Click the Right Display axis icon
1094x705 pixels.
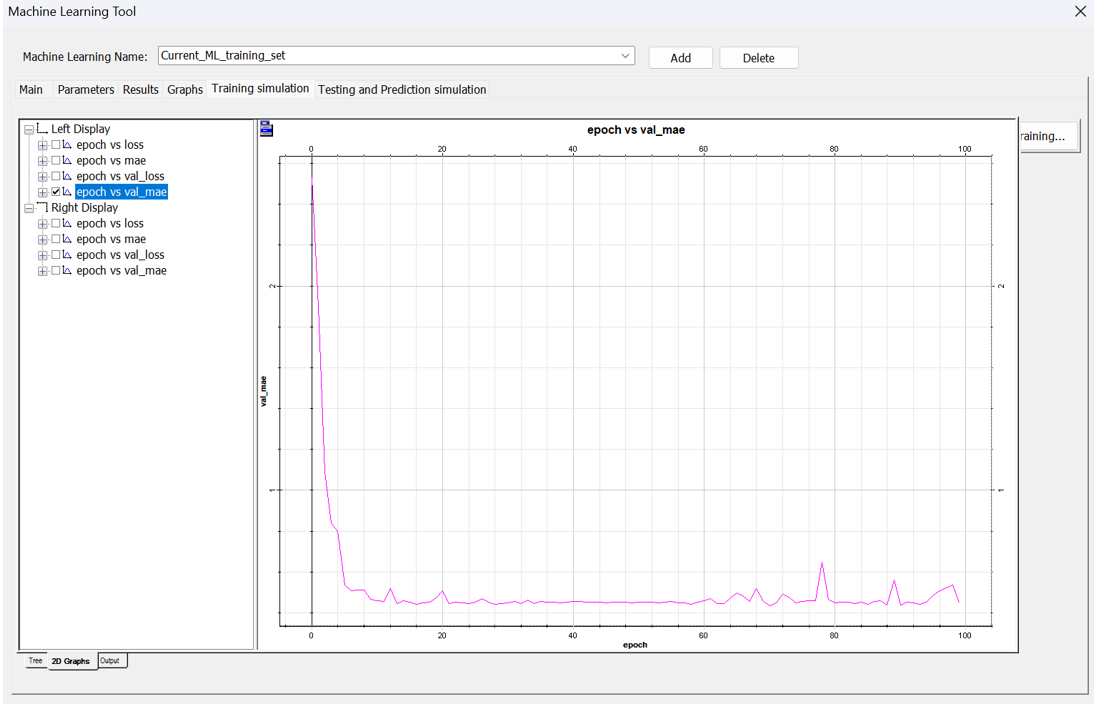pyautogui.click(x=42, y=208)
